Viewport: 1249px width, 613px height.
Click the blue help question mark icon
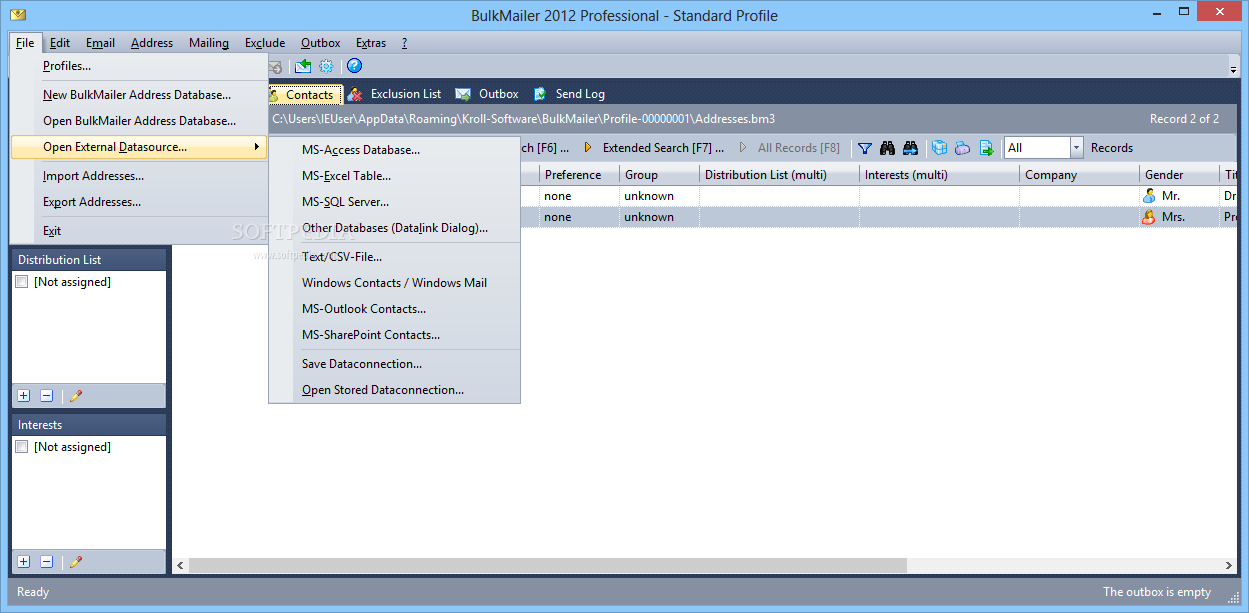pos(354,66)
